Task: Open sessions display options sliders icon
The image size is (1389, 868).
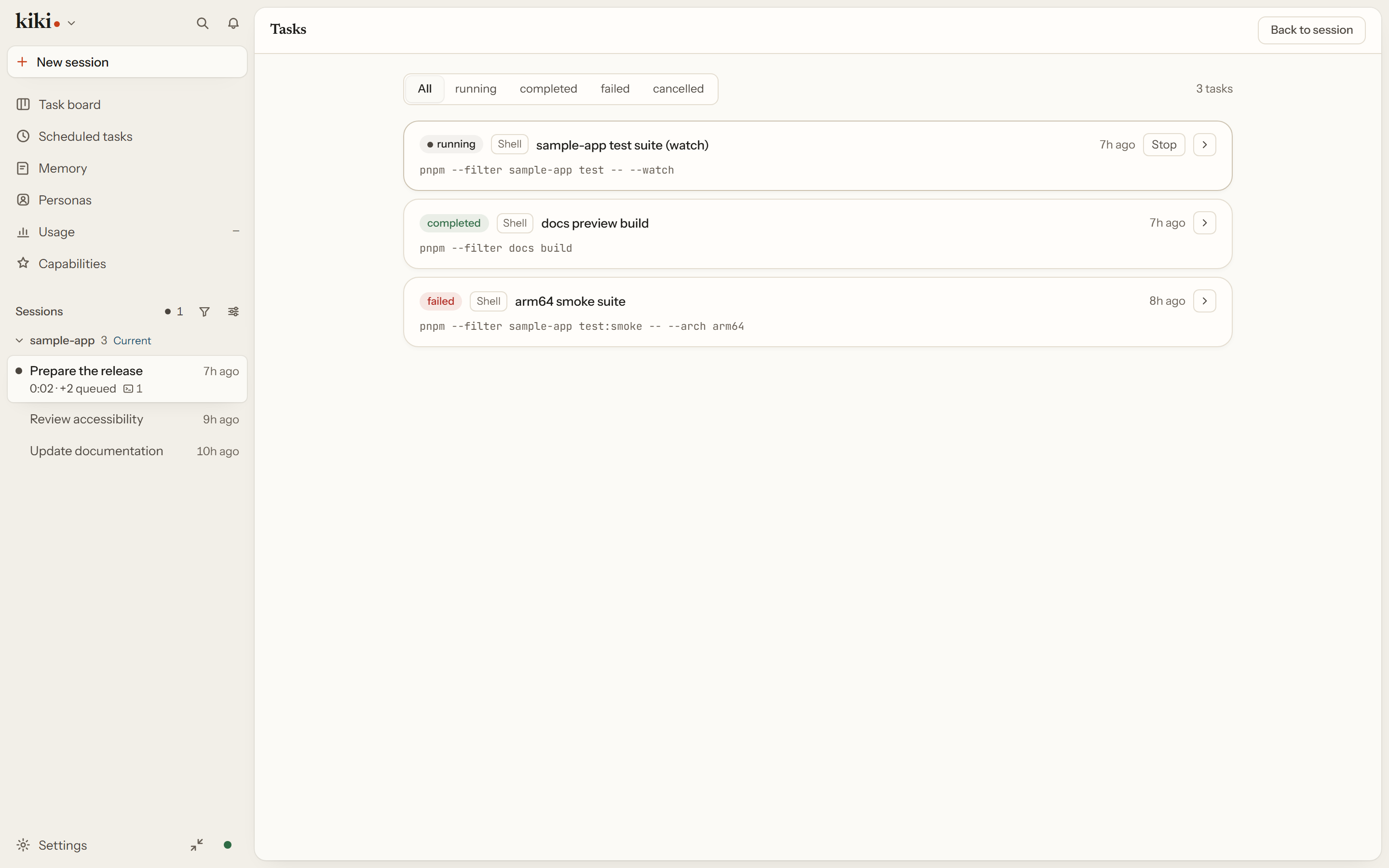Action: pos(233,312)
